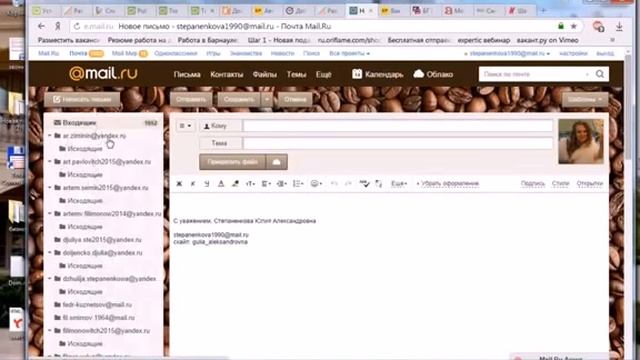
Task: Click the 'Написать письмо' compose button
Action: tap(82, 99)
